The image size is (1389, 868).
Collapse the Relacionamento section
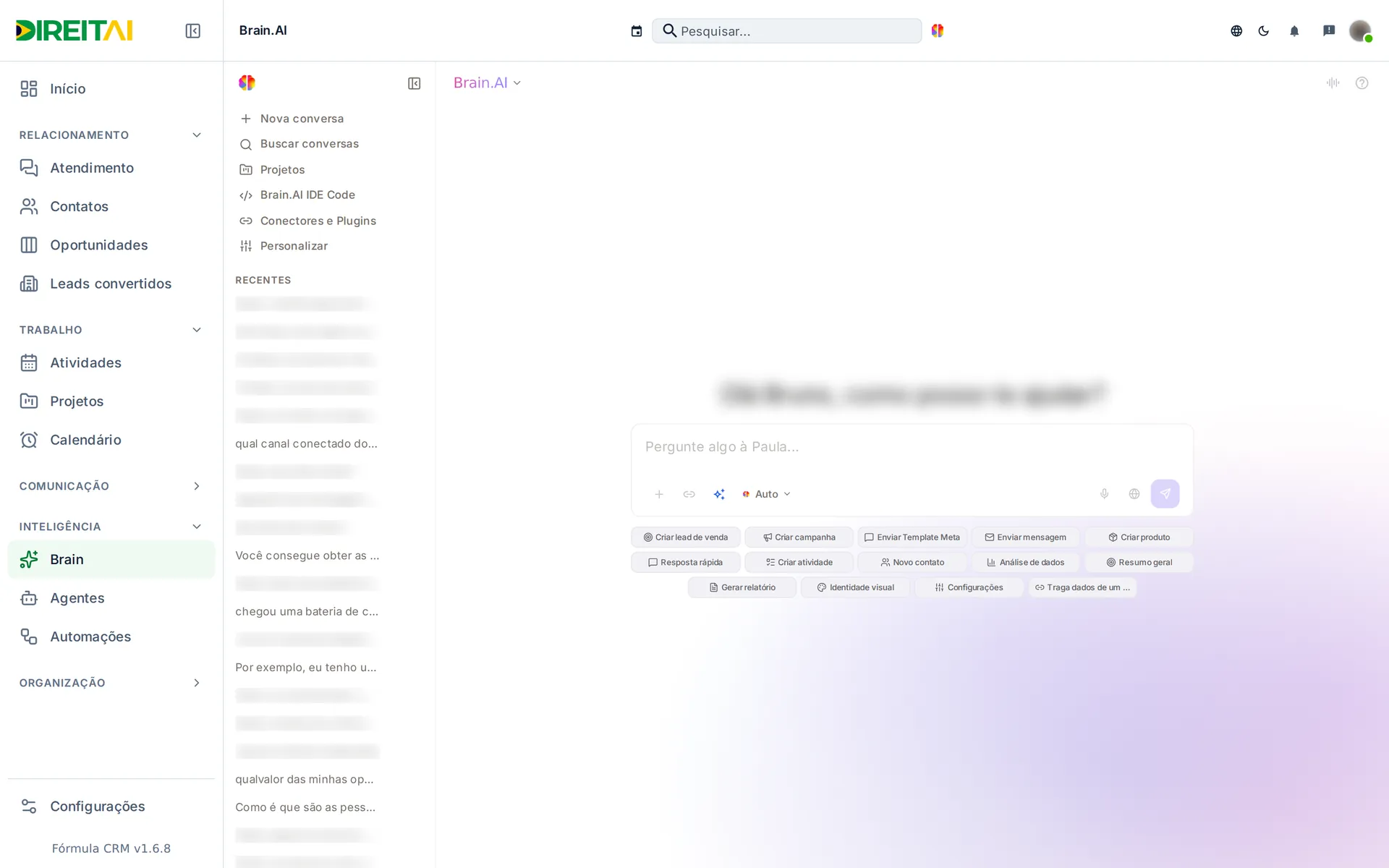coord(197,135)
